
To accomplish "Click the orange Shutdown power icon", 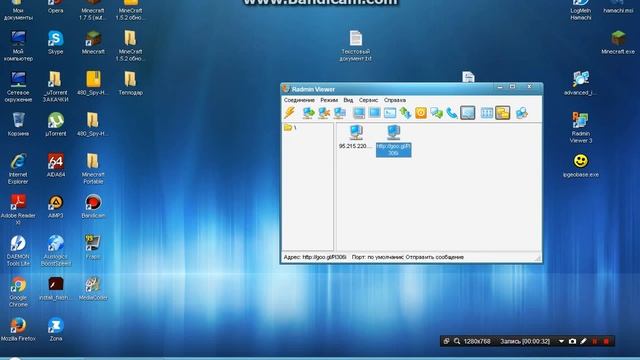I will coord(421,113).
